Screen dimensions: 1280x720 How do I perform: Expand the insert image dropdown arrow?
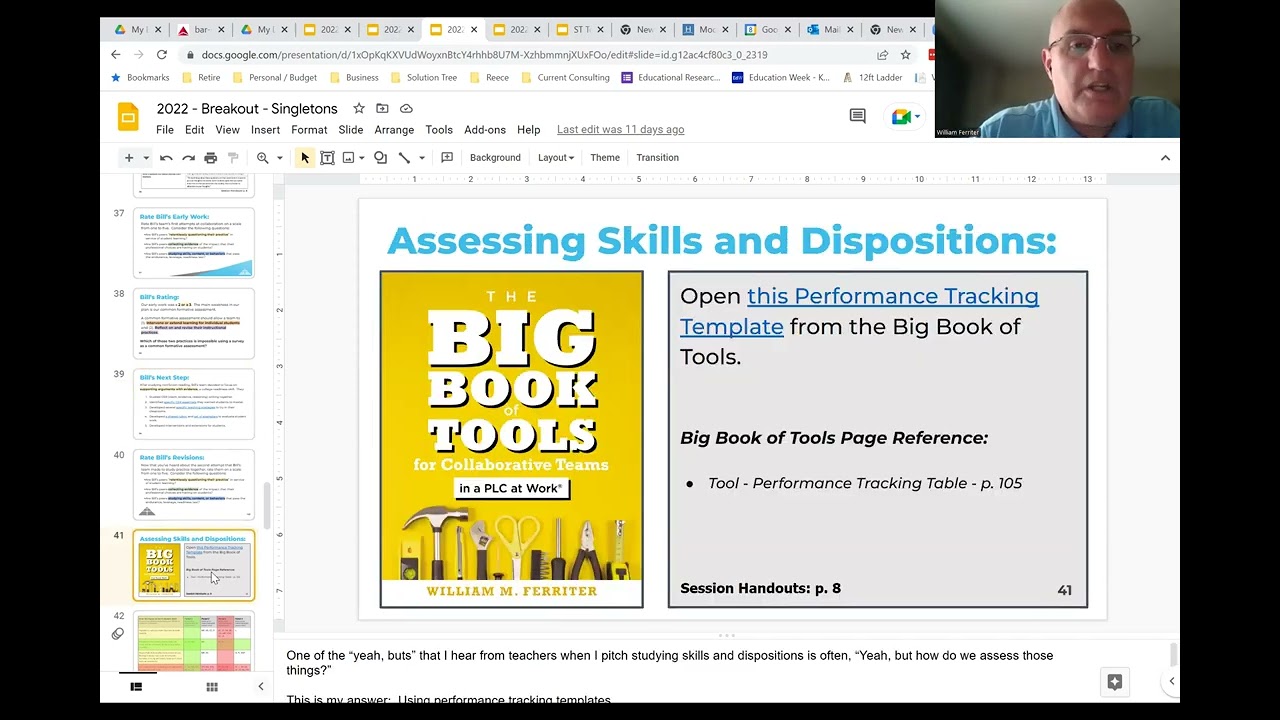pos(362,158)
